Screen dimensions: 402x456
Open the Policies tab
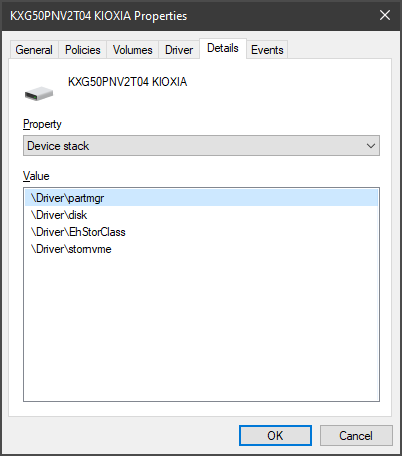coord(83,50)
